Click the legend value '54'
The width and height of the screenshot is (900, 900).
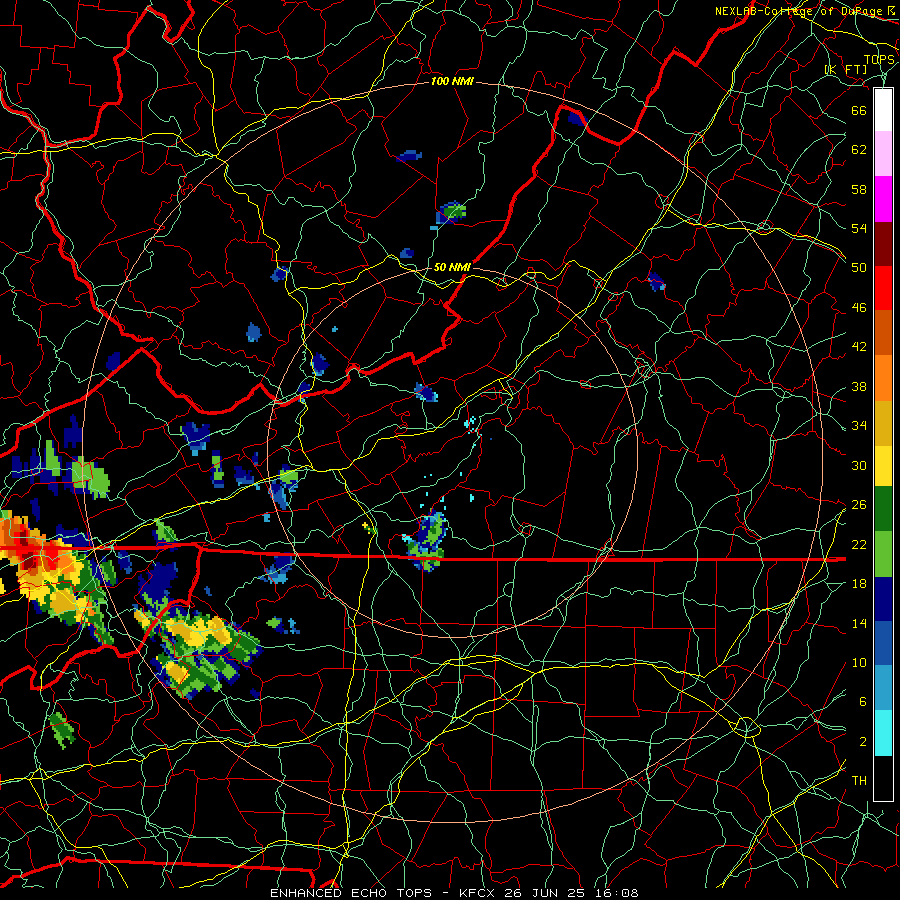click(x=859, y=228)
